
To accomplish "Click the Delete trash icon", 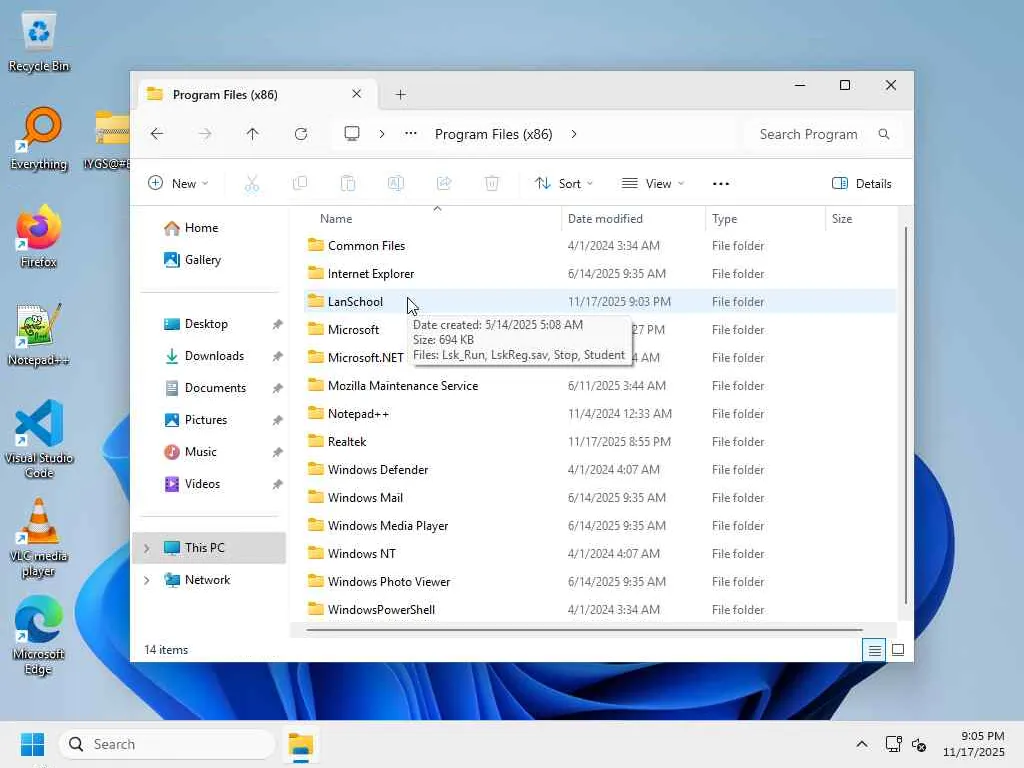I will (492, 184).
